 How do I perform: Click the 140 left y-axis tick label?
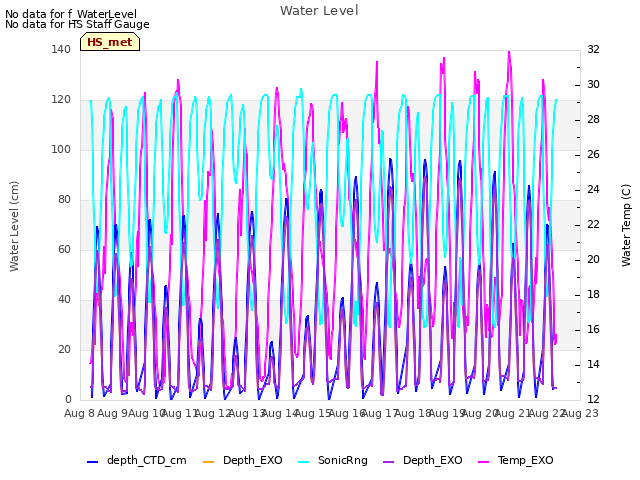tap(61, 49)
